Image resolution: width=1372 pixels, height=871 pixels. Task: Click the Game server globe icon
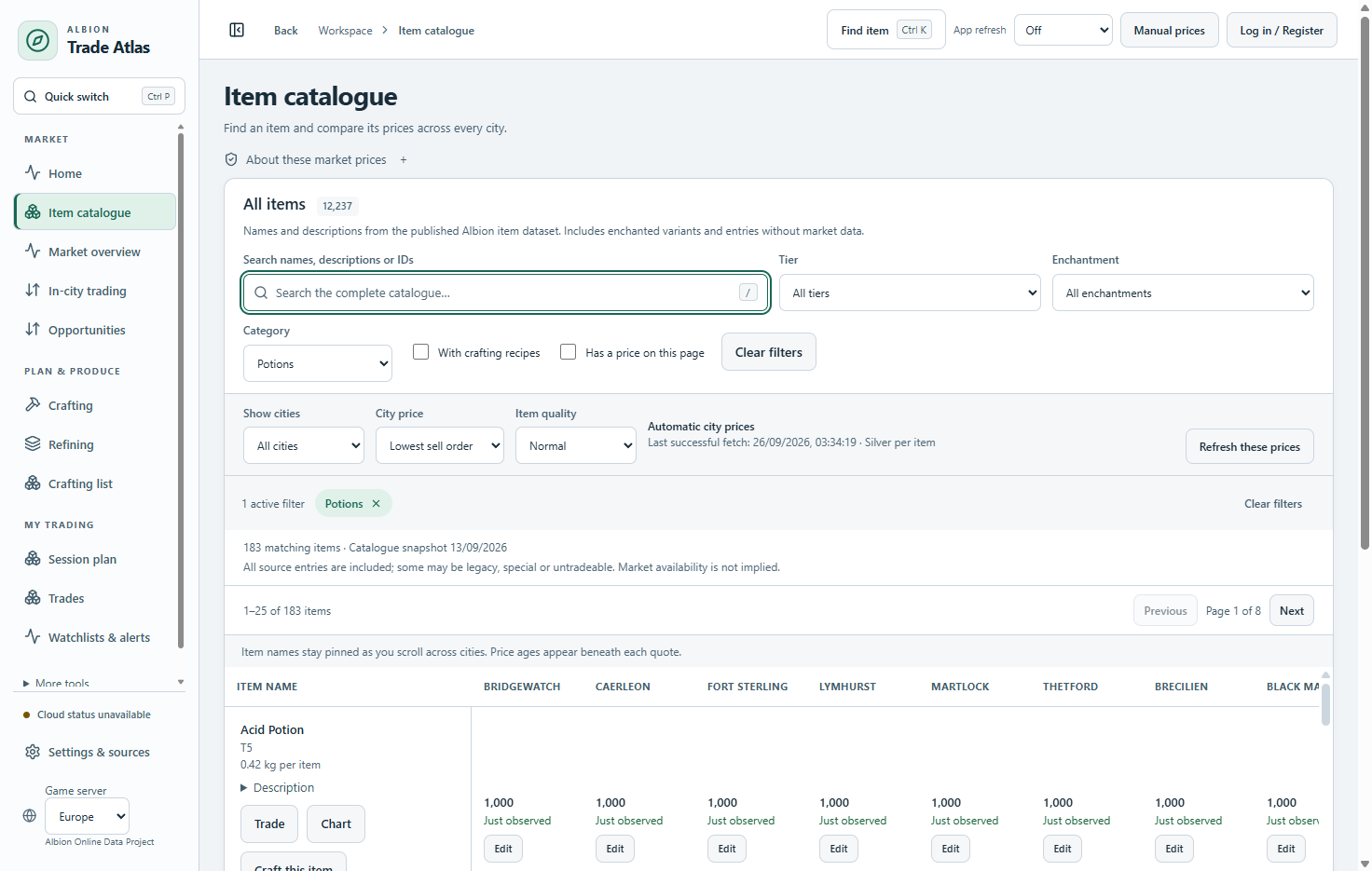pyautogui.click(x=30, y=816)
